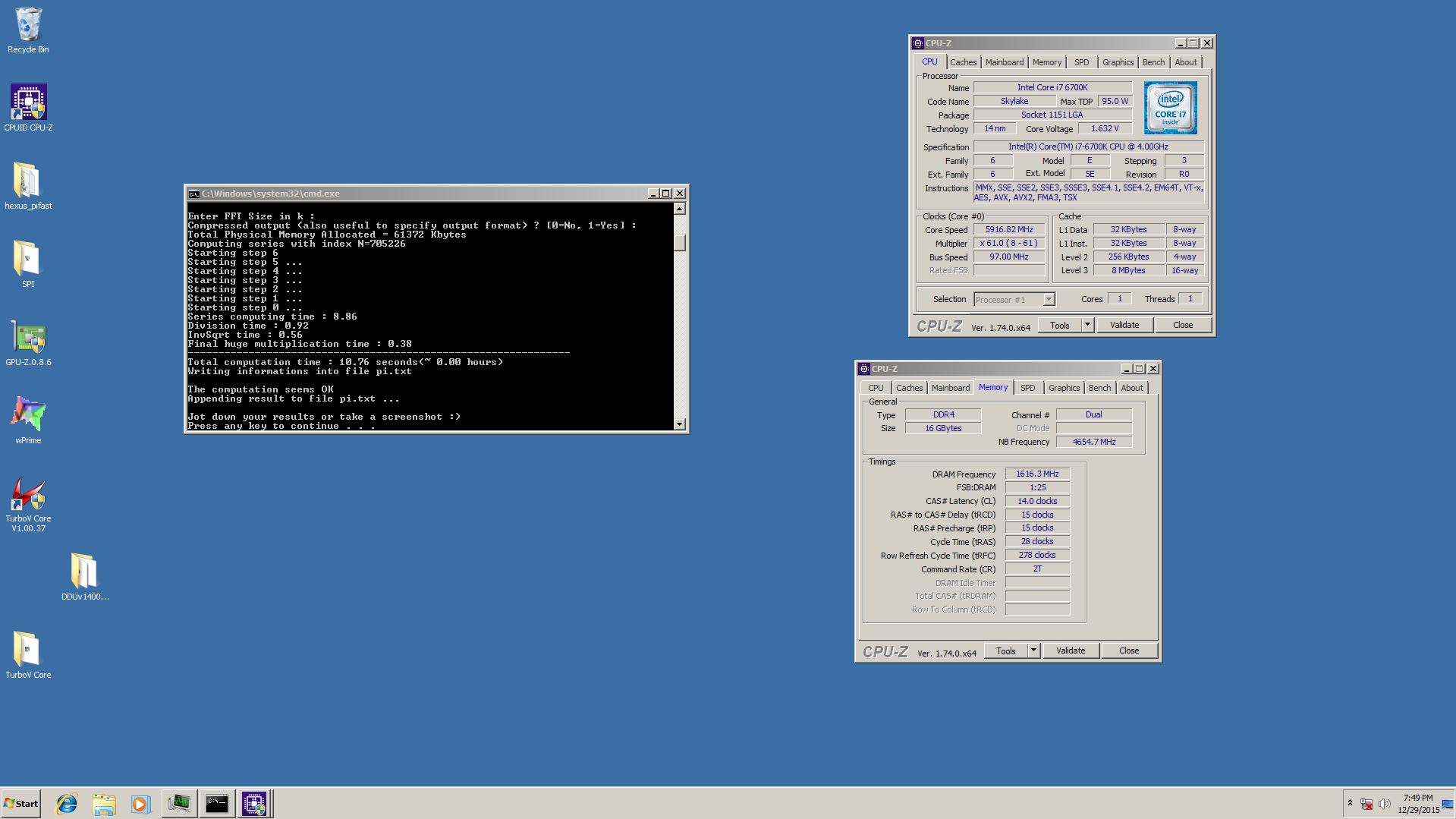
Task: Select Caches tab in upper CPU-Z window
Action: pos(963,62)
